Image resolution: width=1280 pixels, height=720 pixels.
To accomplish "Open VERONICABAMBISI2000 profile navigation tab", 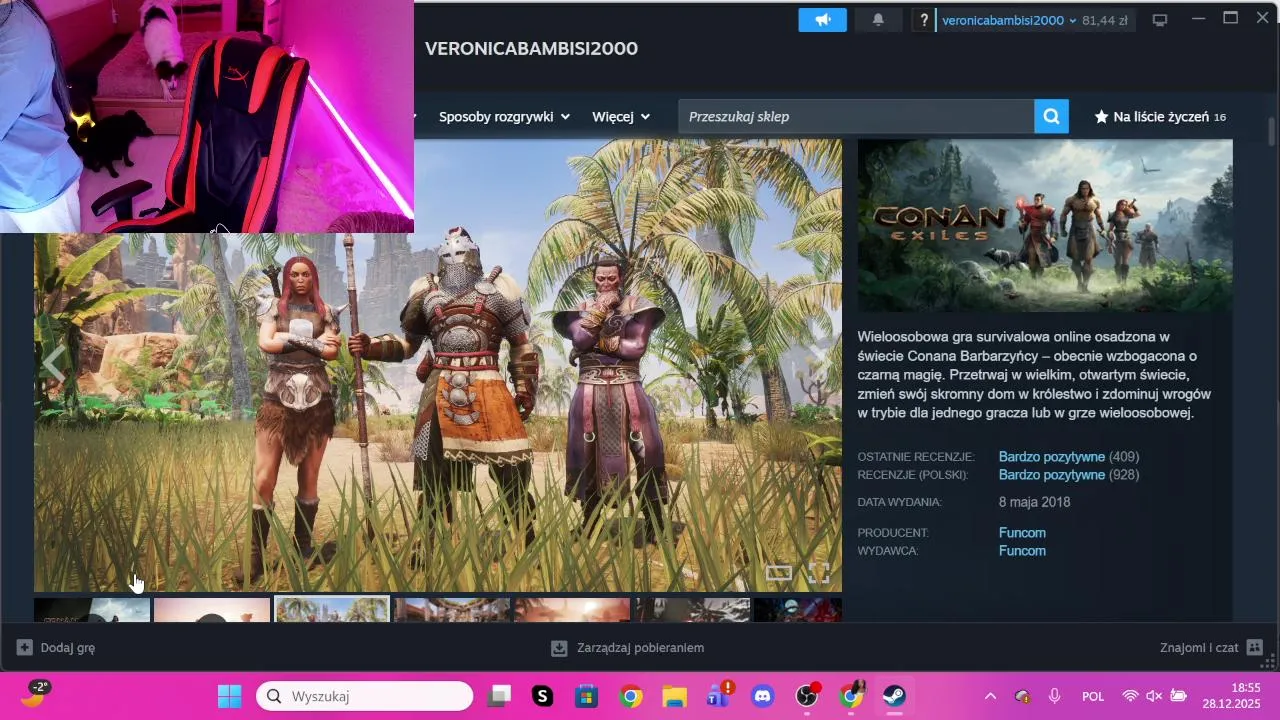I will click(x=531, y=49).
